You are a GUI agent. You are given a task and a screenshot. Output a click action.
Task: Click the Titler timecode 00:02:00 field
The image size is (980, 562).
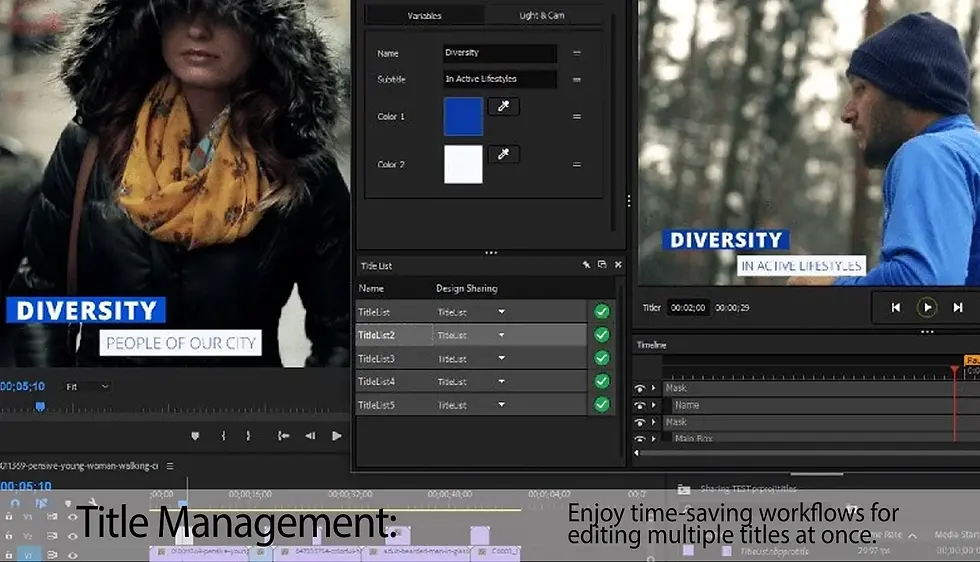coord(688,308)
